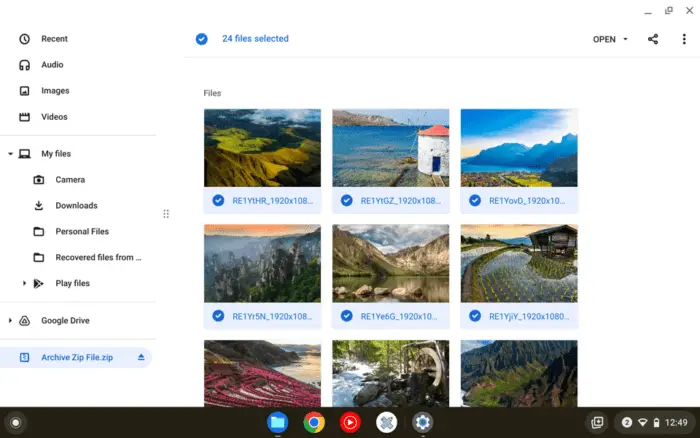This screenshot has height=438, width=700.
Task: Click the windmill by sea thumbnail
Action: tap(391, 148)
